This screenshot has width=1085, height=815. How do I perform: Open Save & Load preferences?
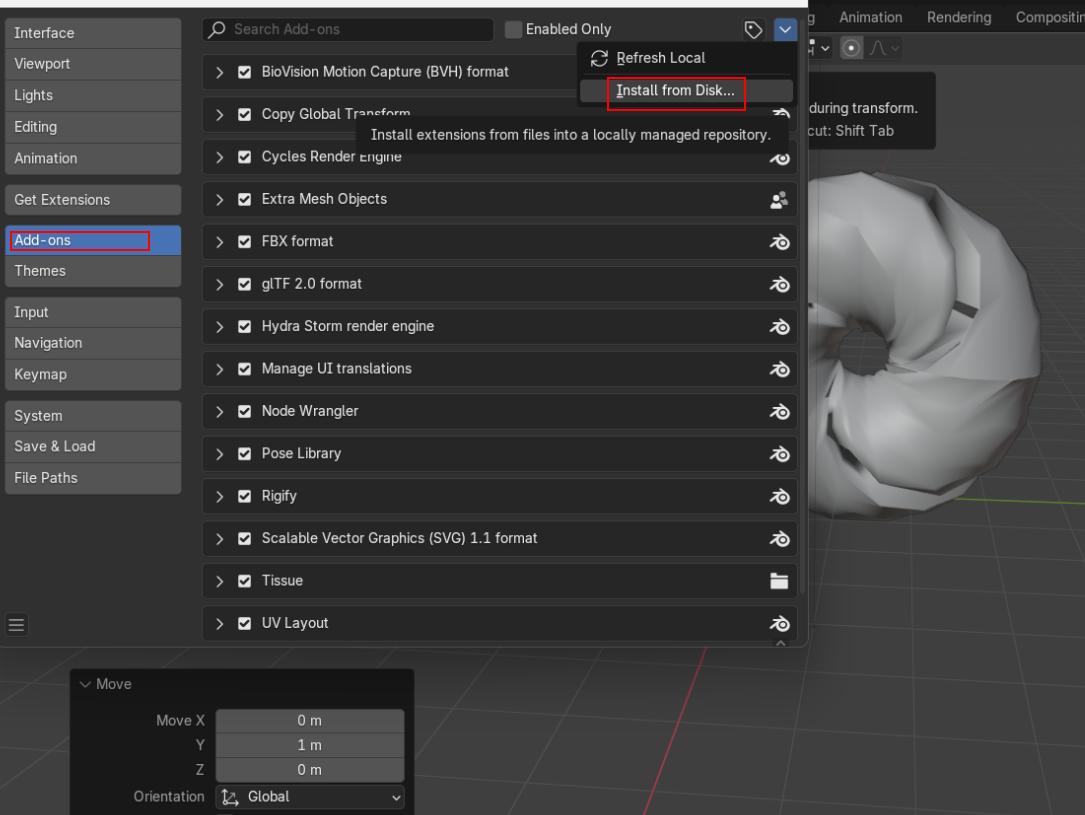(x=93, y=446)
